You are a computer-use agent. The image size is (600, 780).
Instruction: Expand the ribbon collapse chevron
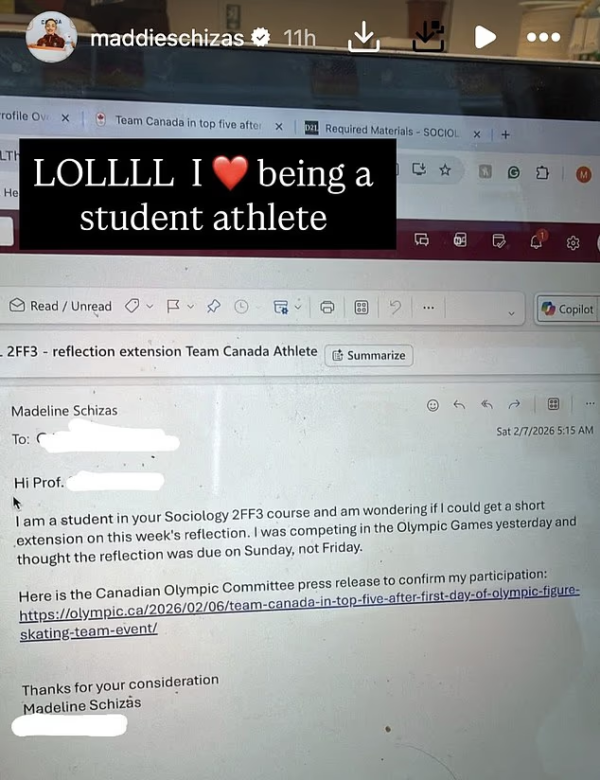pyautogui.click(x=511, y=313)
